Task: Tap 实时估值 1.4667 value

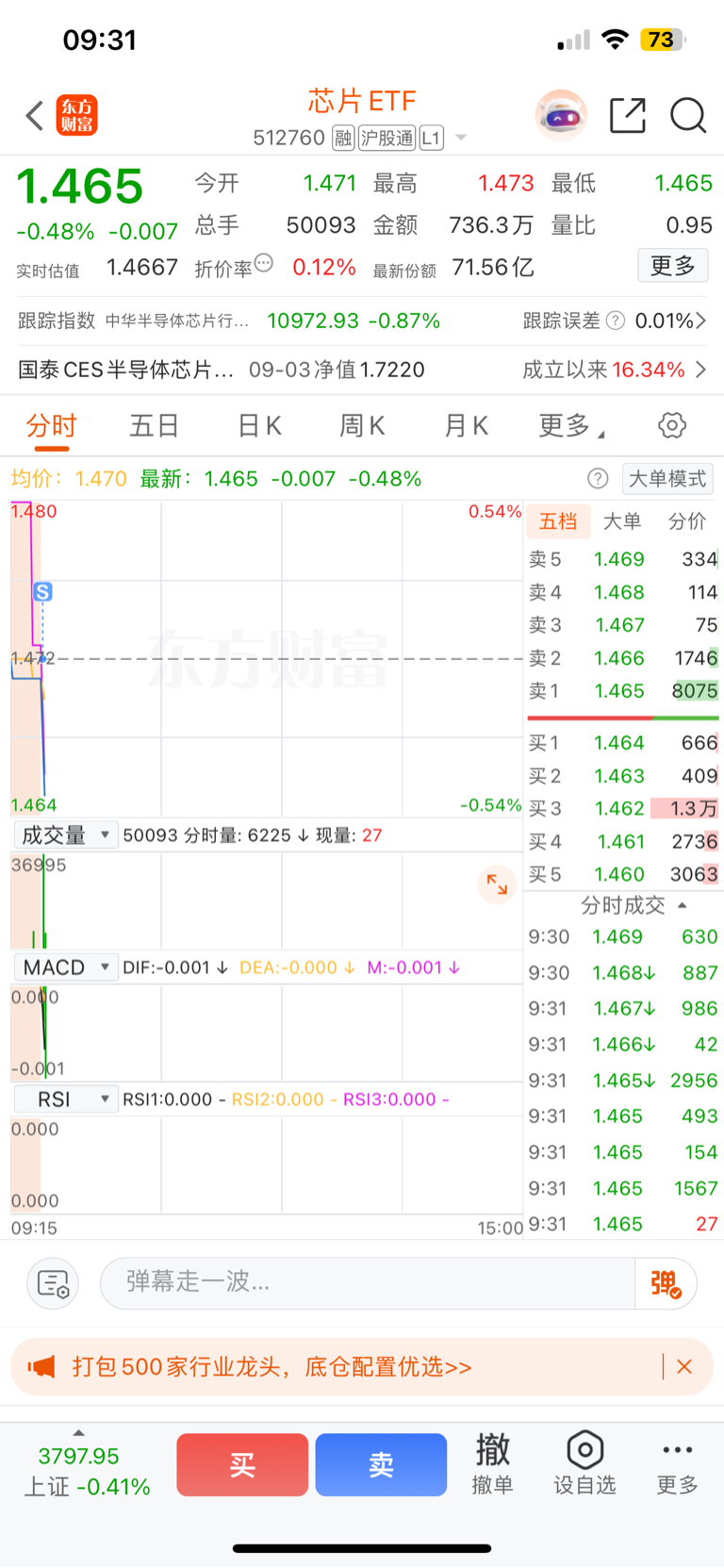Action: pos(142,268)
